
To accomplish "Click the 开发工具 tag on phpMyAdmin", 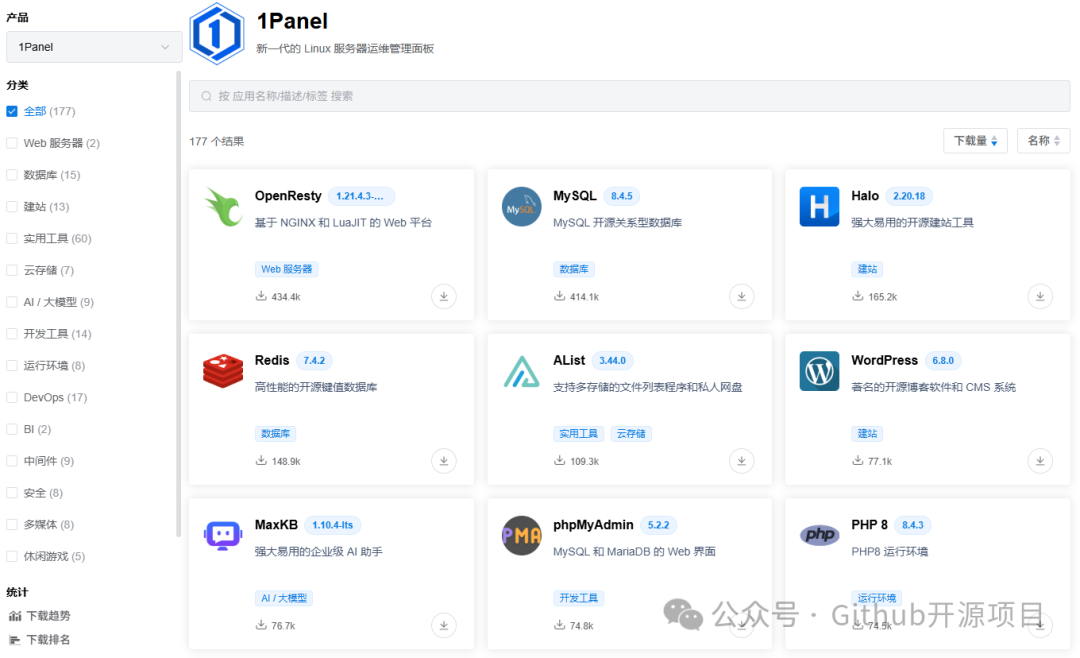I will (x=579, y=598).
